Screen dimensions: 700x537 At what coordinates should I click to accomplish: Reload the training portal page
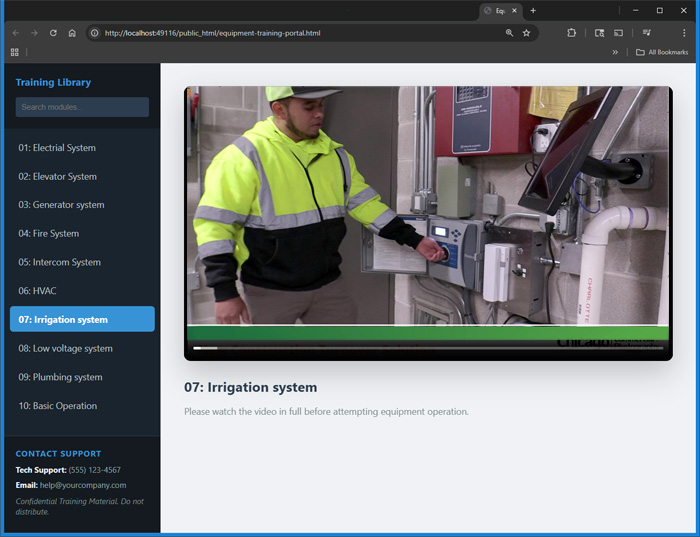53,33
